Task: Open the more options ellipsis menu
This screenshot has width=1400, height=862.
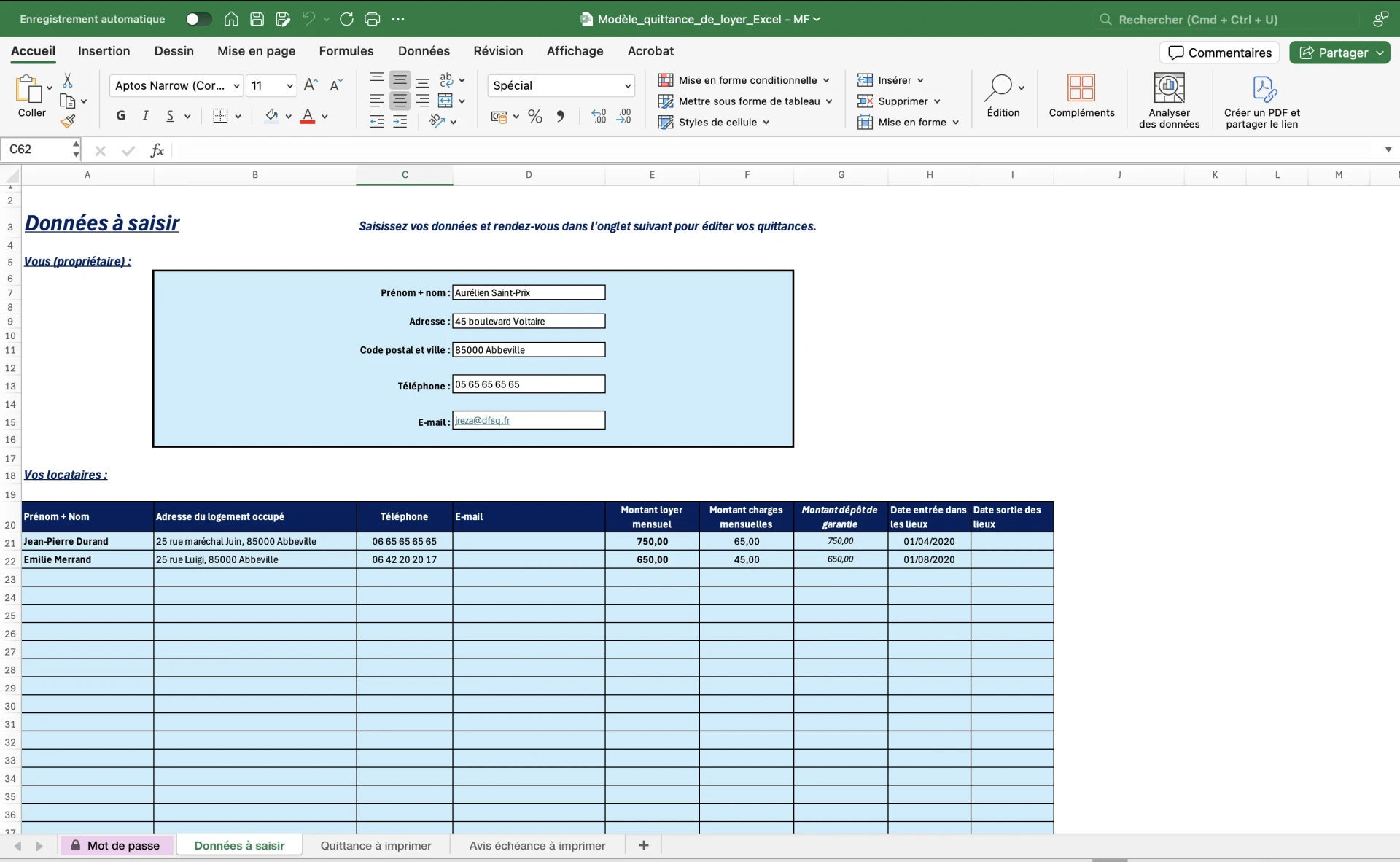Action: click(x=398, y=19)
